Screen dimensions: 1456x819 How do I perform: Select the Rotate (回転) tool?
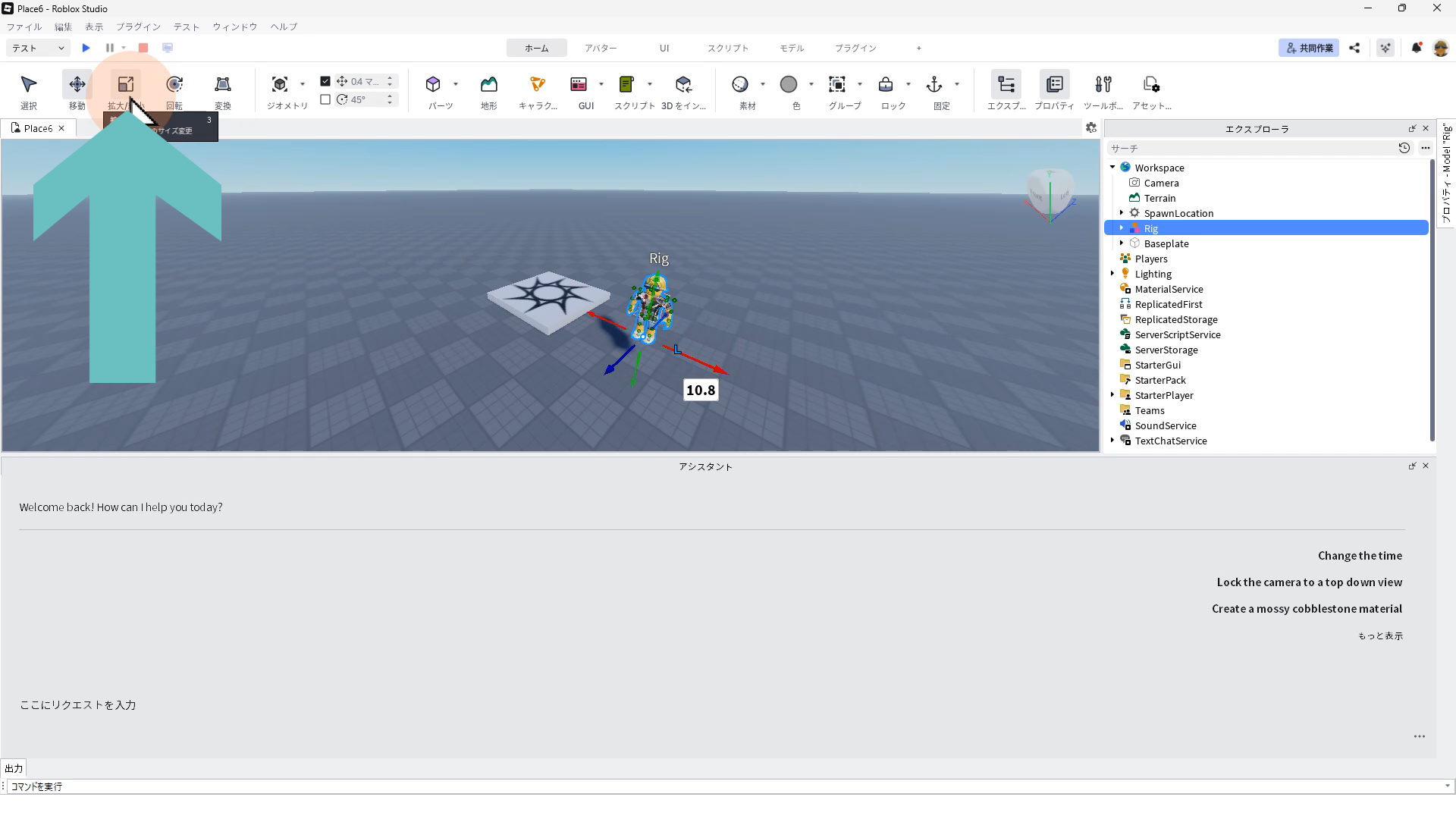pos(174,84)
